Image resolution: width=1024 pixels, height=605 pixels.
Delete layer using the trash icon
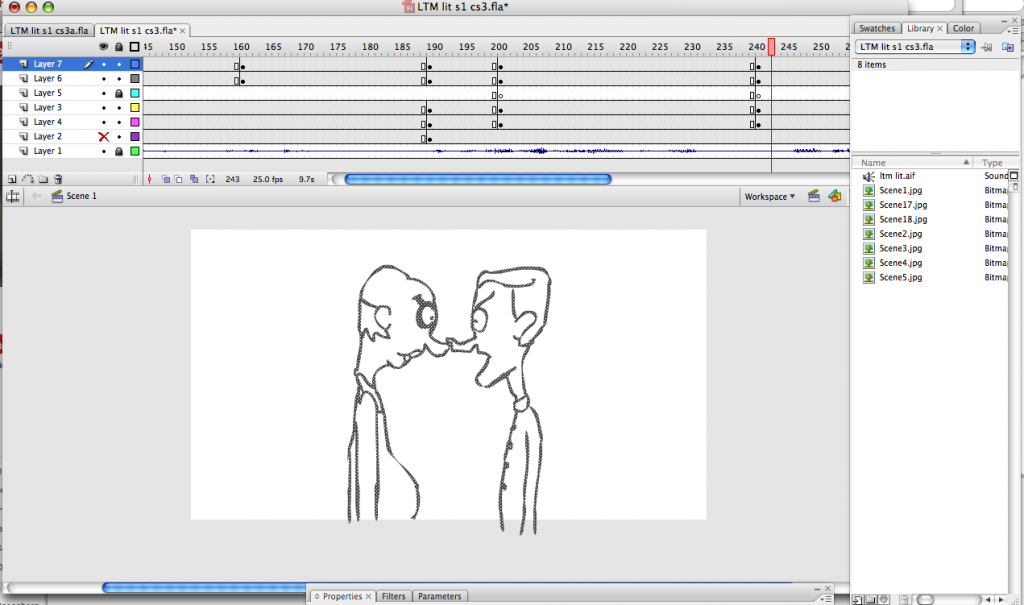pyautogui.click(x=58, y=179)
